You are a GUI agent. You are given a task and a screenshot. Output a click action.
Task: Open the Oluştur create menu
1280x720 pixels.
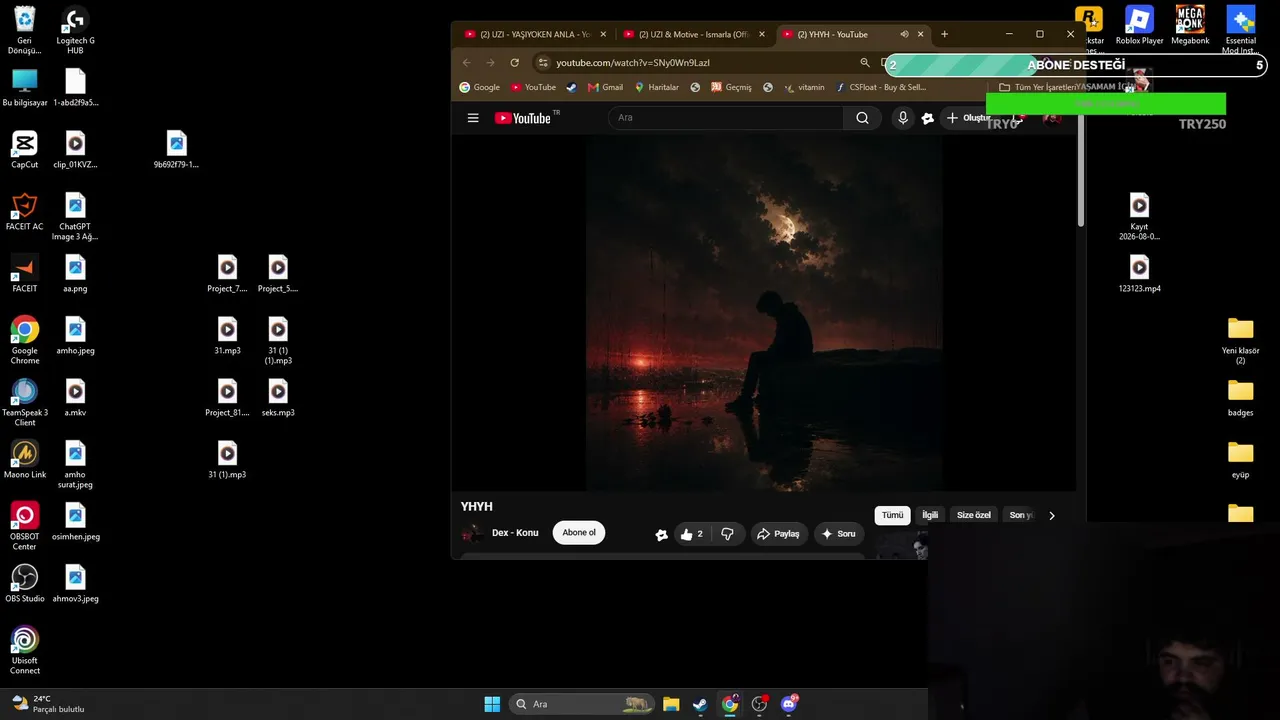tap(968, 118)
